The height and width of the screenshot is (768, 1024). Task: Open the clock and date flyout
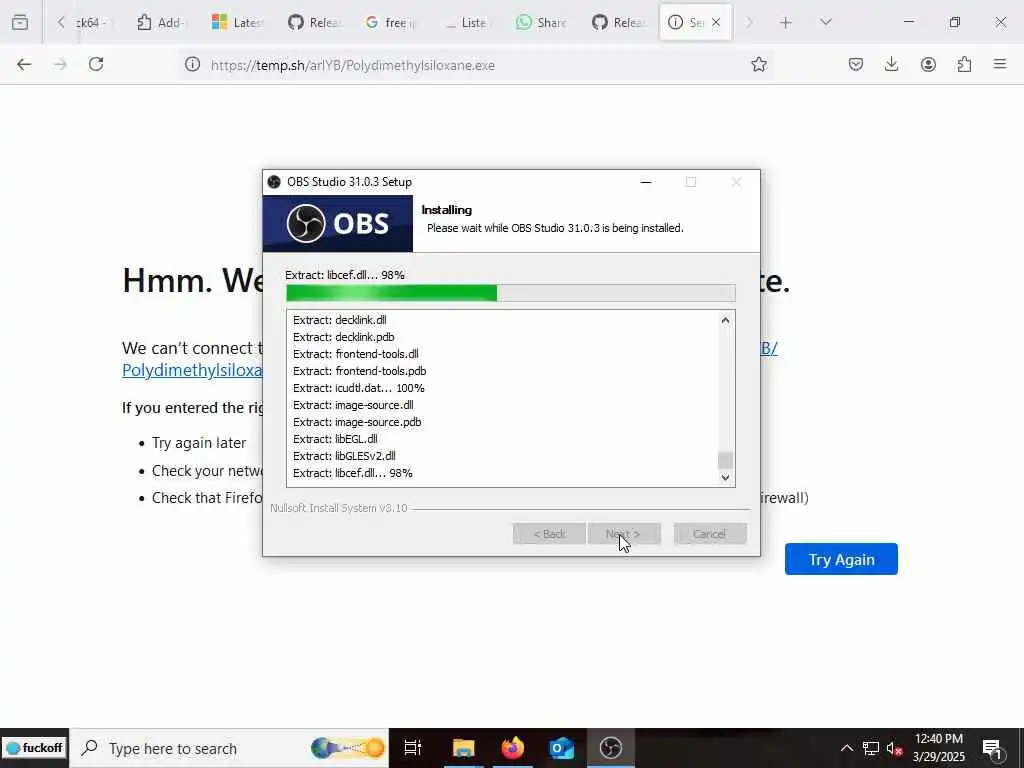point(938,748)
